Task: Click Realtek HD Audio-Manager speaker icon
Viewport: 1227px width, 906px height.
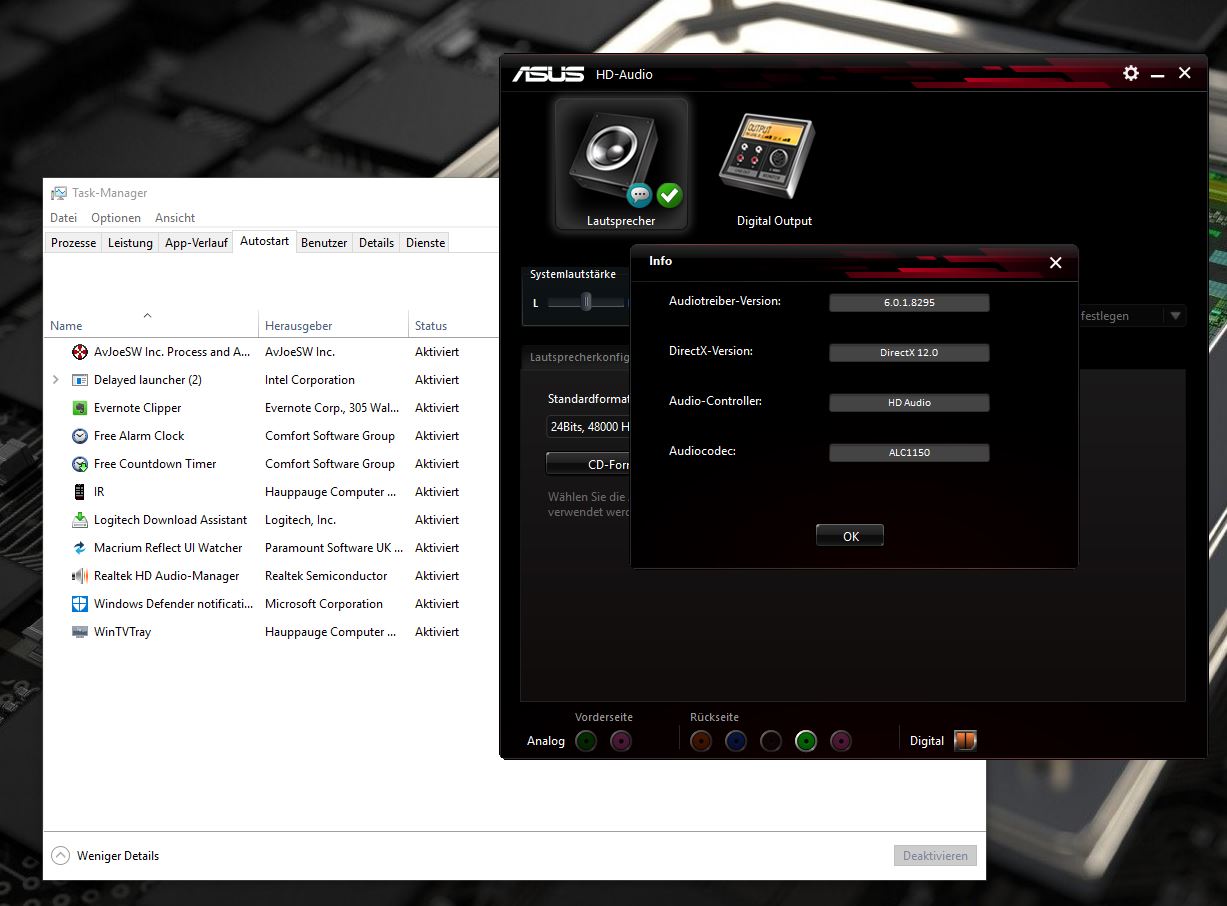Action: [x=80, y=576]
